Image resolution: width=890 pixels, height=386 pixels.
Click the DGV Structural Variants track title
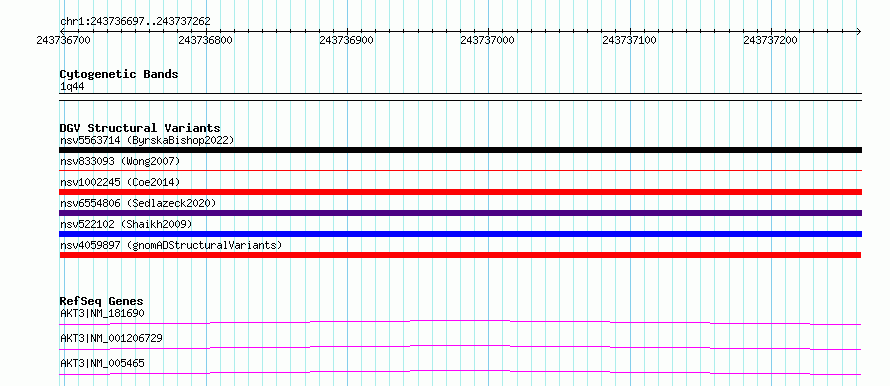(x=140, y=128)
